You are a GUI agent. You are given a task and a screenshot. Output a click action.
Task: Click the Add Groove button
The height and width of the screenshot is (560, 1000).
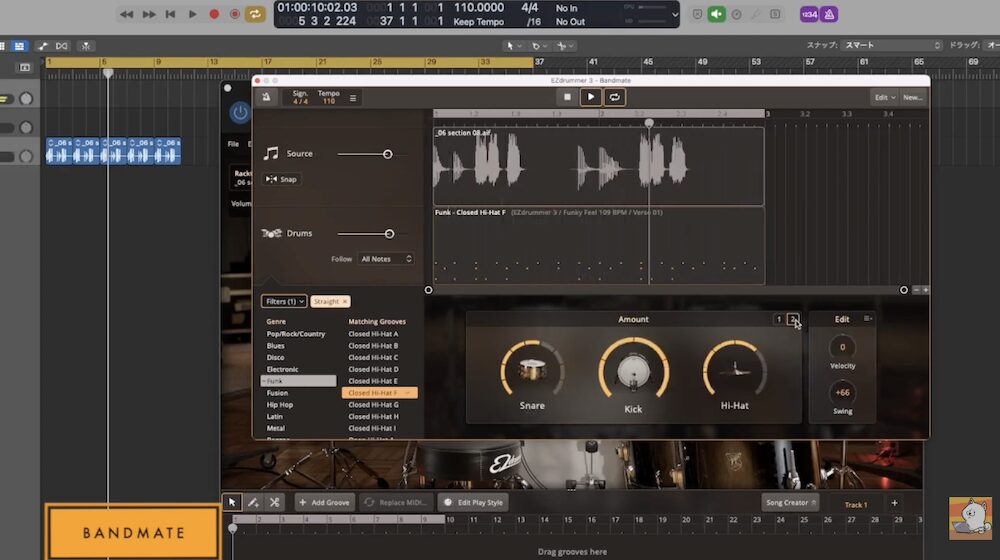click(324, 503)
